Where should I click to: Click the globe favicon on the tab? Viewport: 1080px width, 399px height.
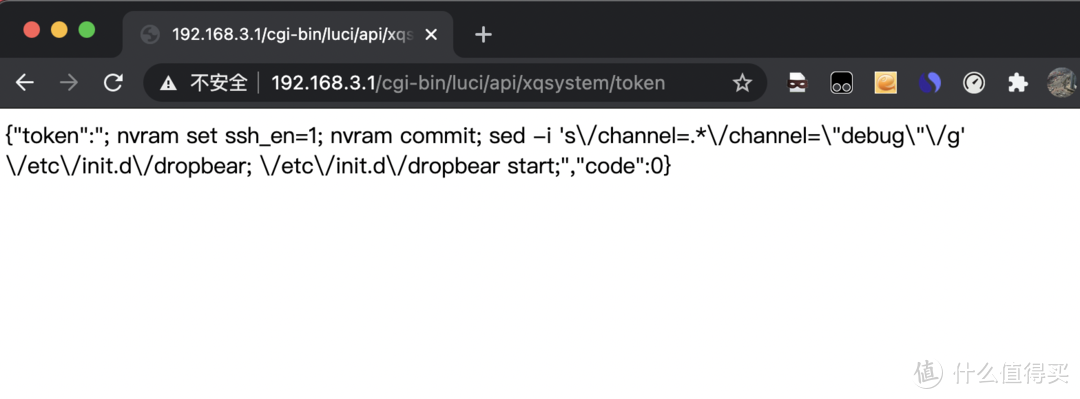[x=150, y=34]
